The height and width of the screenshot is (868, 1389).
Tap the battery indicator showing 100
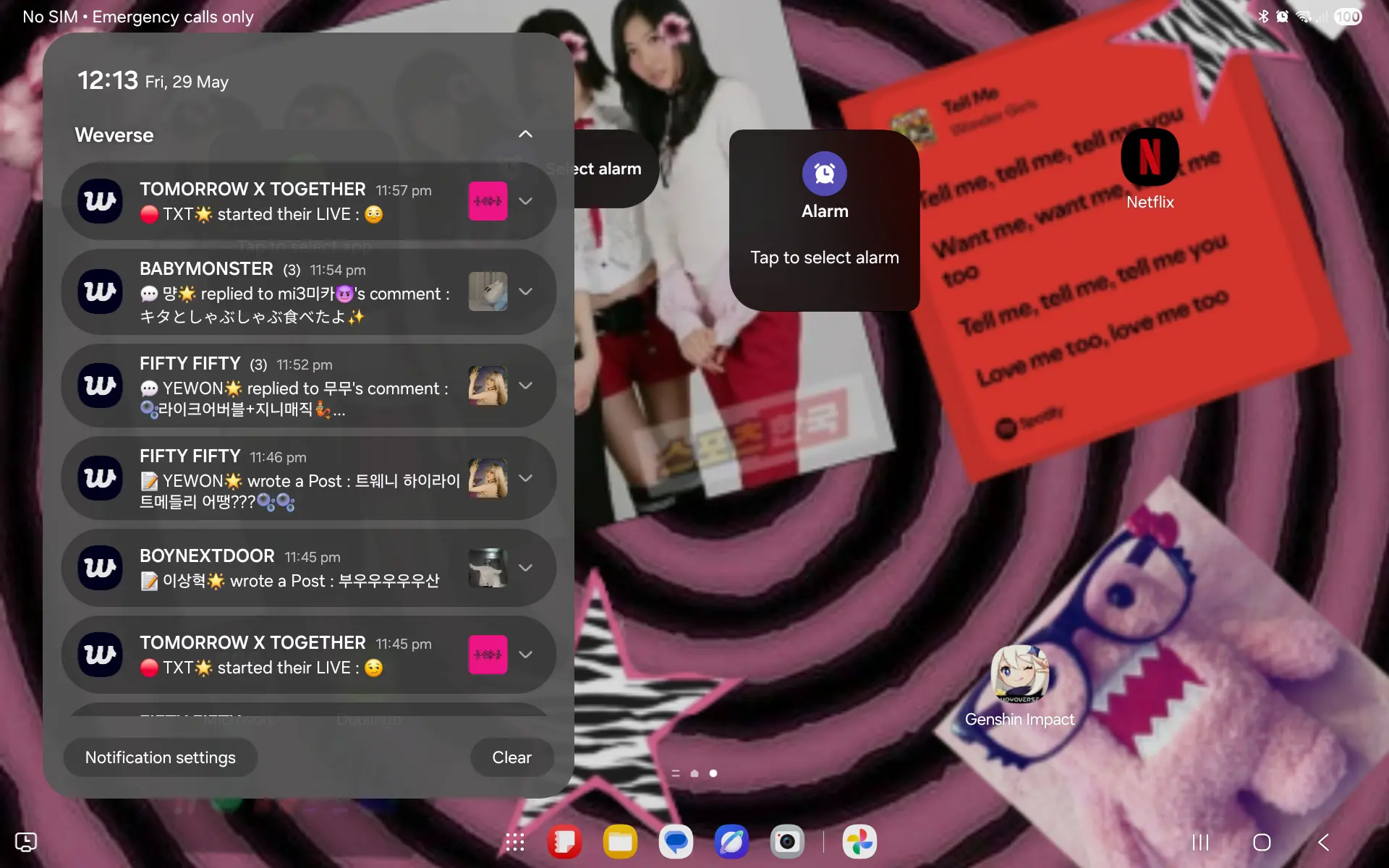[x=1347, y=17]
